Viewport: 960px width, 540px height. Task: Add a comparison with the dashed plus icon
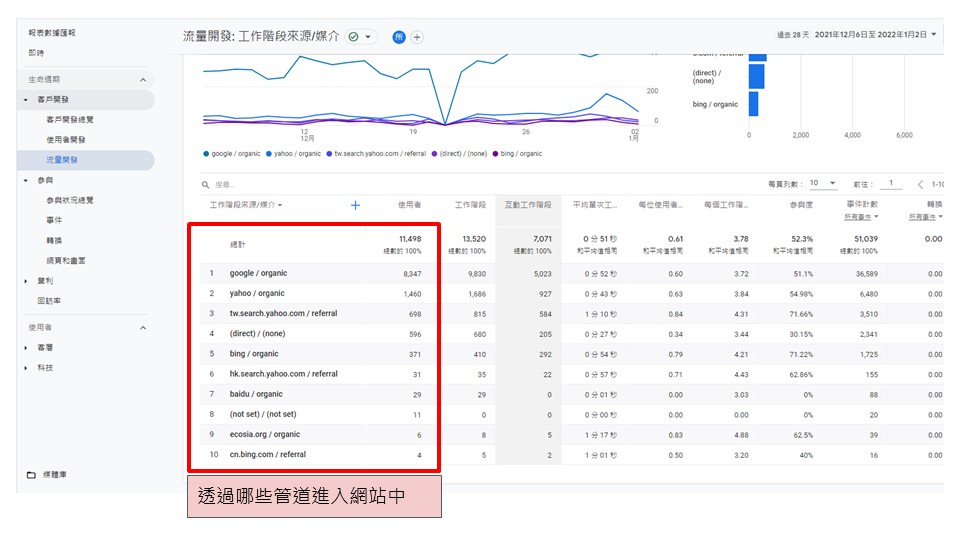[417, 37]
